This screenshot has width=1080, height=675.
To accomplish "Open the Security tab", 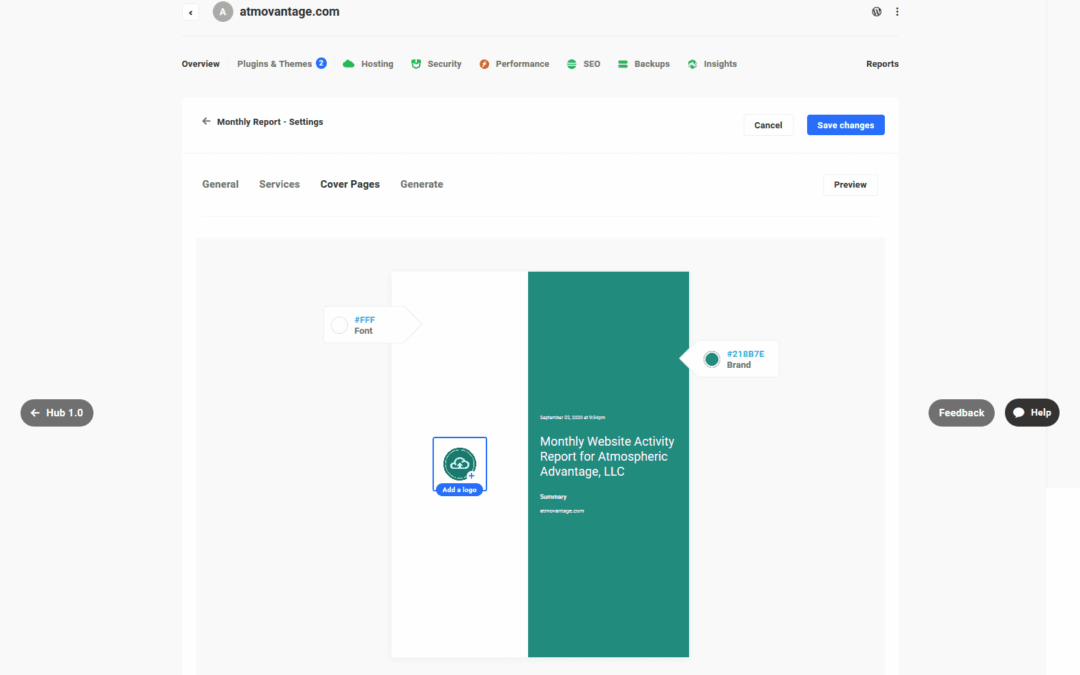I will [444, 64].
